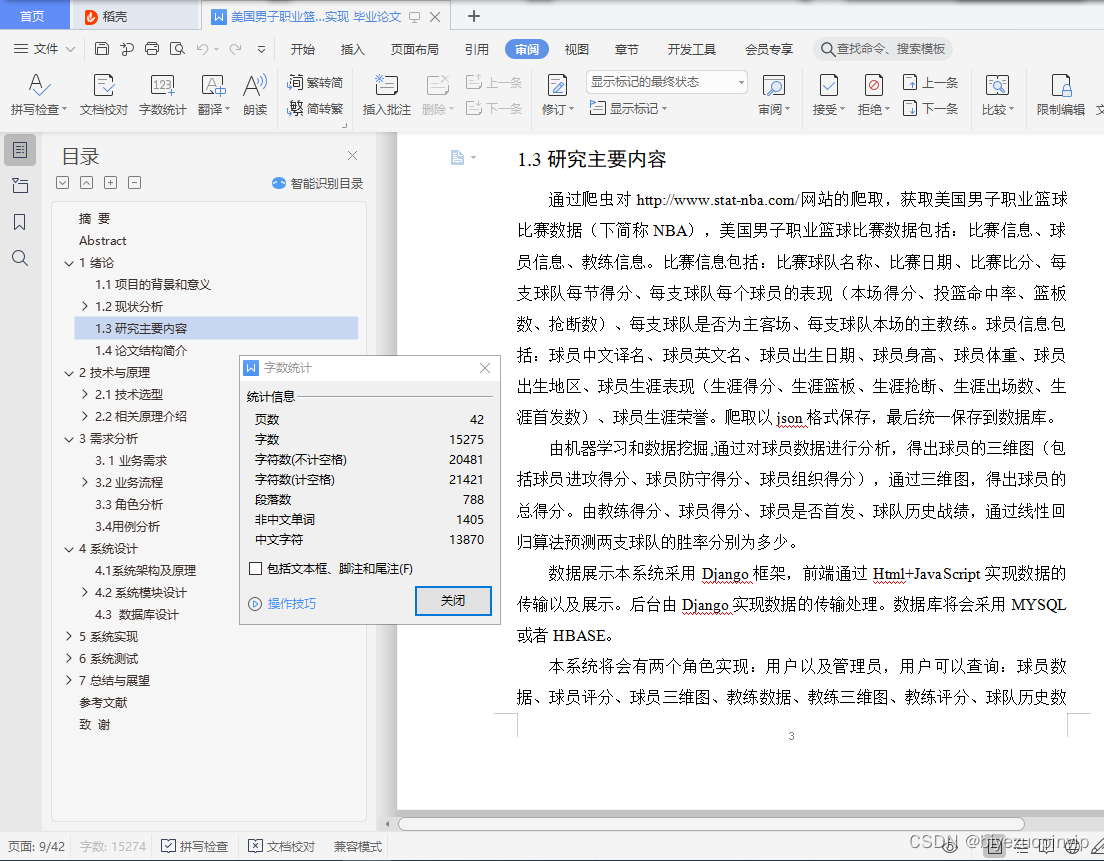Select 参考文献 in the outline

tap(103, 703)
